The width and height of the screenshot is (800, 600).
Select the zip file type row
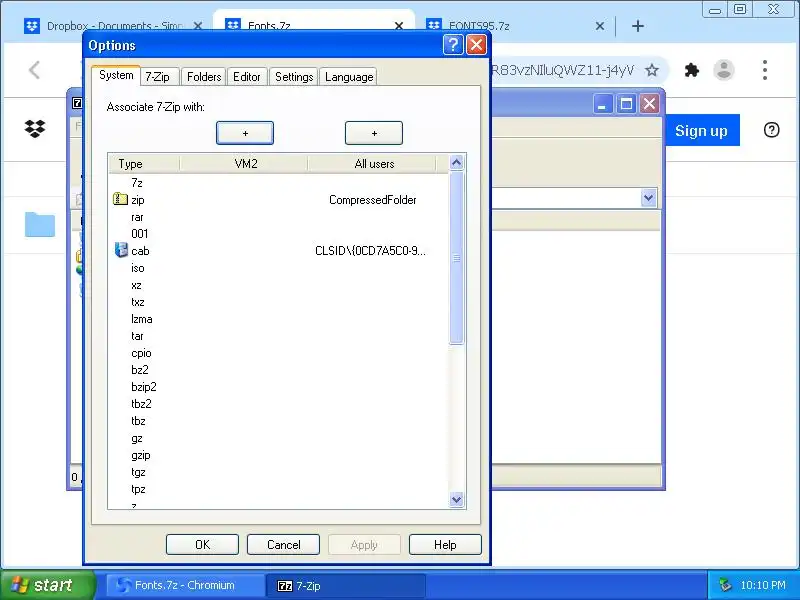click(x=279, y=199)
